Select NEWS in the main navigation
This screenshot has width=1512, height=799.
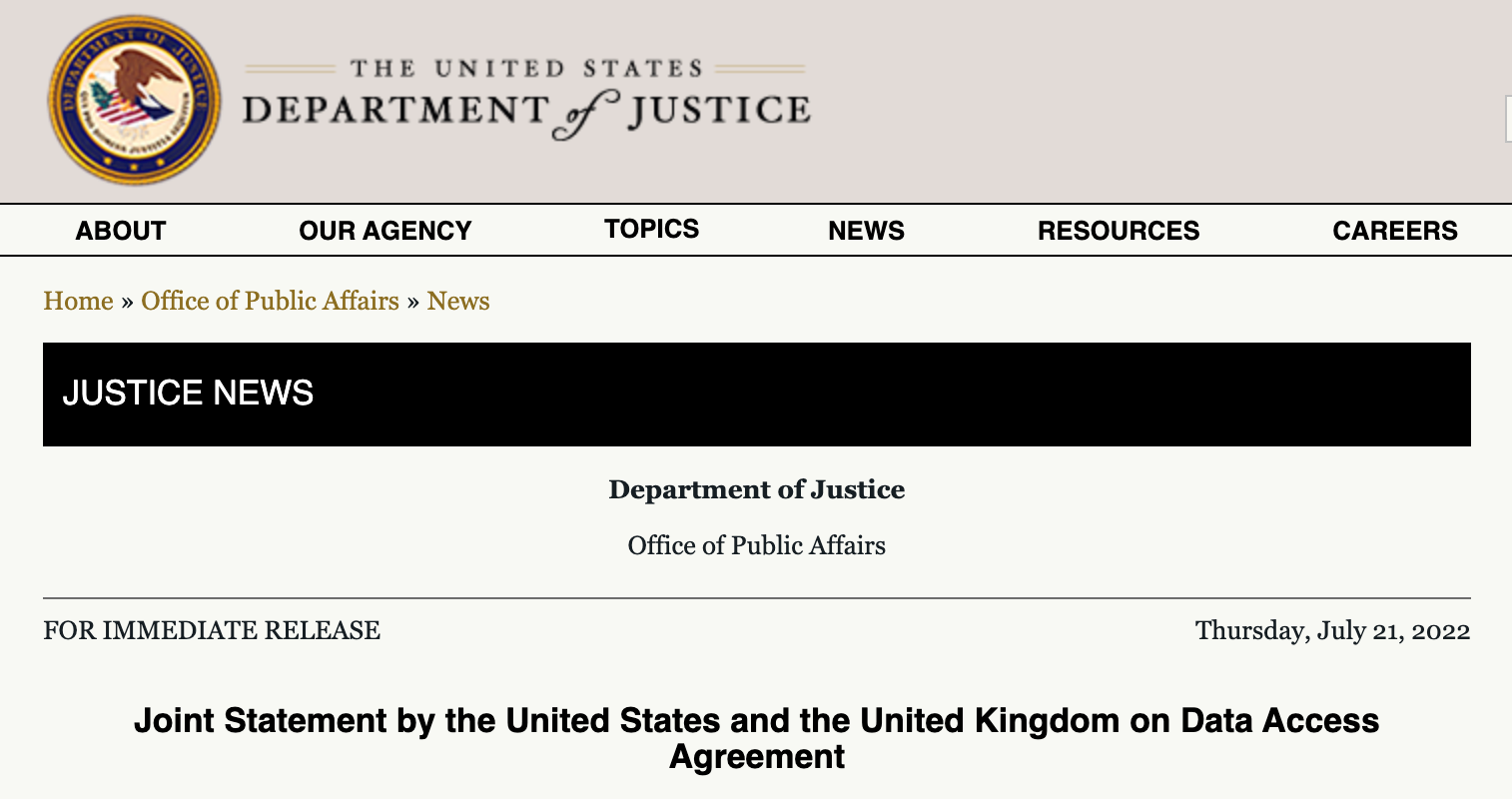pyautogui.click(x=867, y=231)
